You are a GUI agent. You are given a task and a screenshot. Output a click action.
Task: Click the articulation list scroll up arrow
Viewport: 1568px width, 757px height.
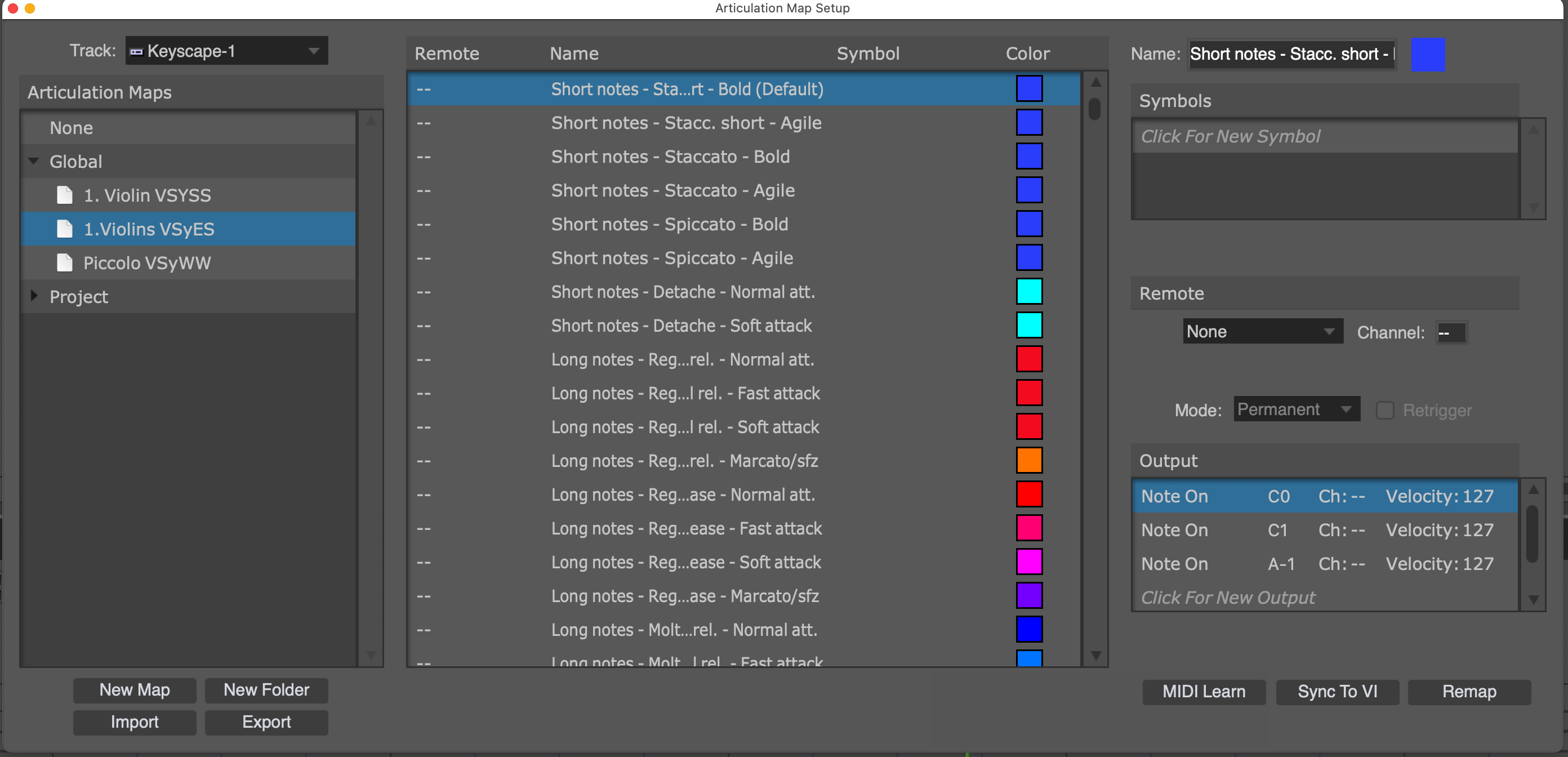tap(1095, 82)
